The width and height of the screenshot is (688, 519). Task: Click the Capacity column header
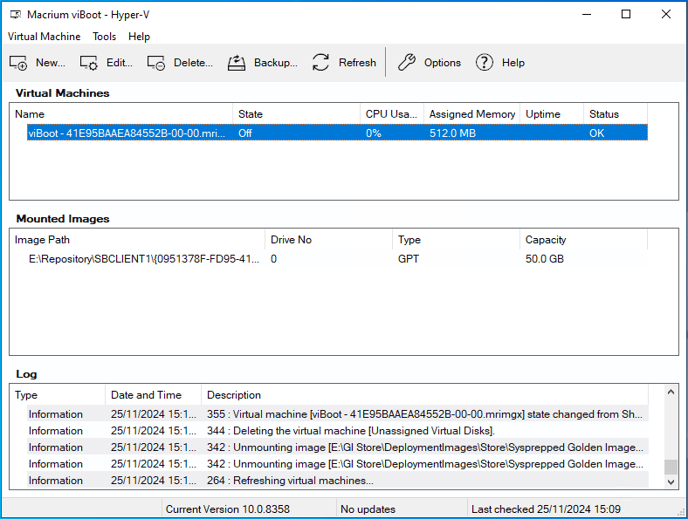coord(584,240)
